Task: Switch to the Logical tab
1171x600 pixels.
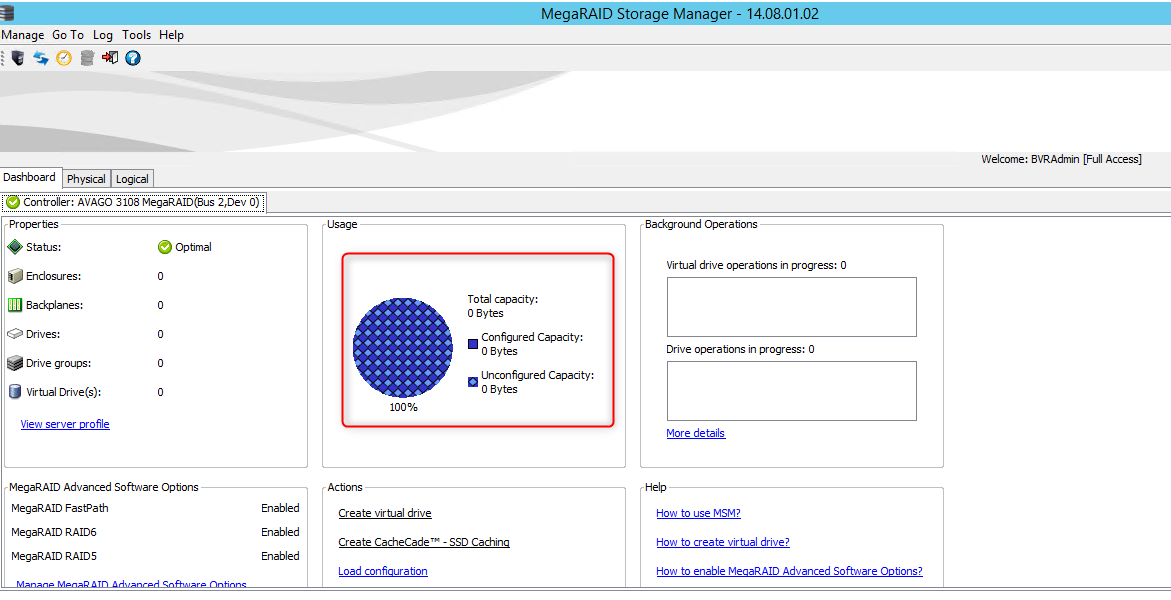Action: coord(132,179)
